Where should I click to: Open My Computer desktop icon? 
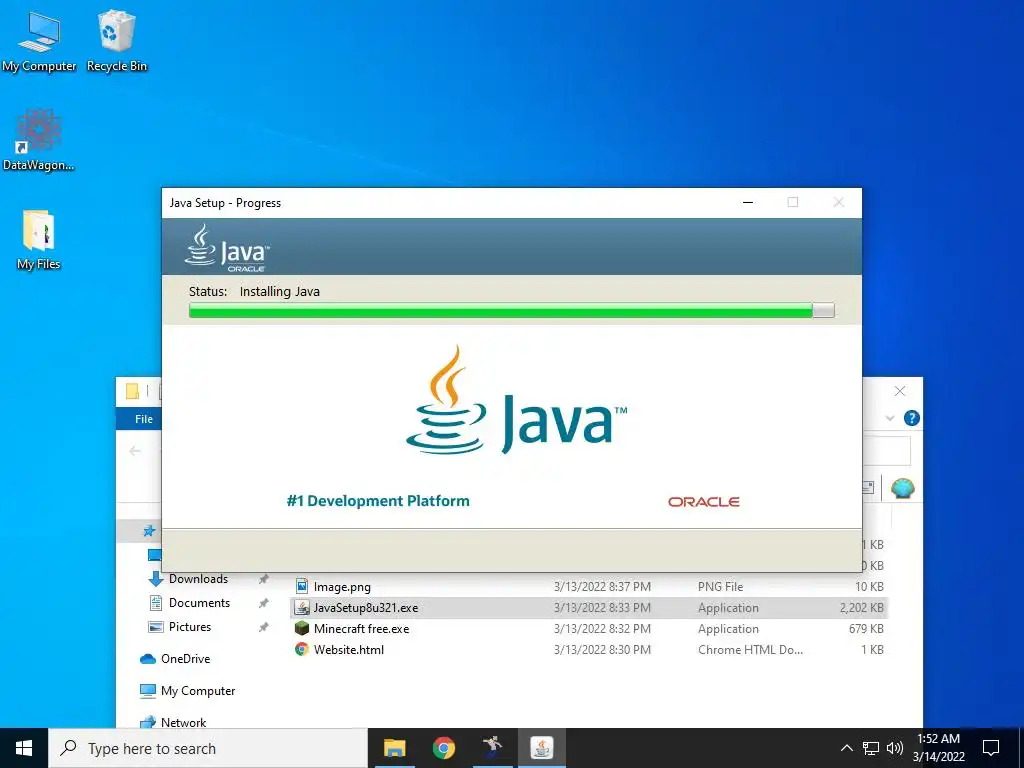pos(39,40)
